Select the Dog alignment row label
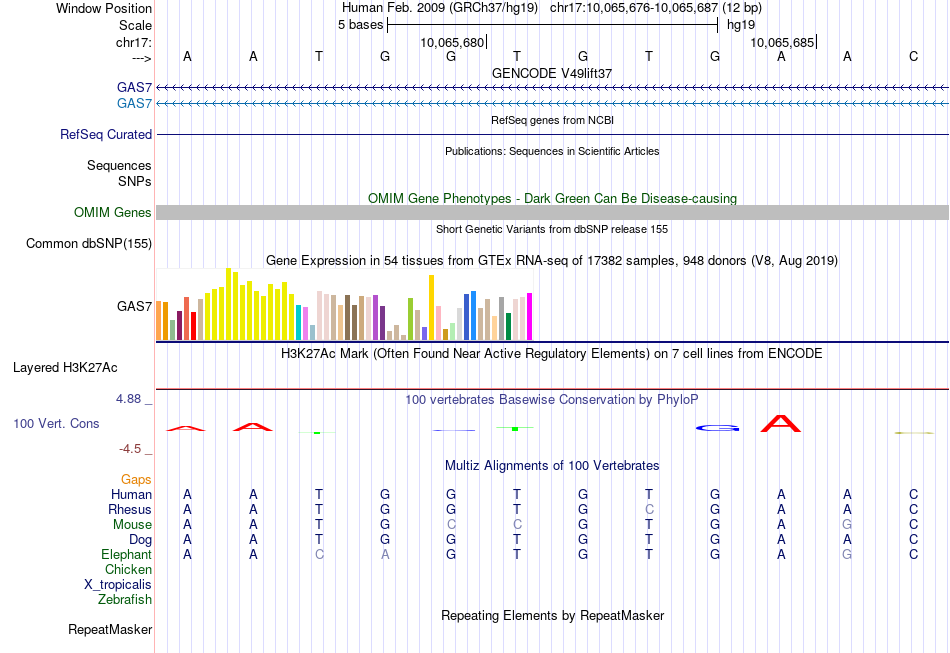Screen dimensions: 950x653 point(140,540)
